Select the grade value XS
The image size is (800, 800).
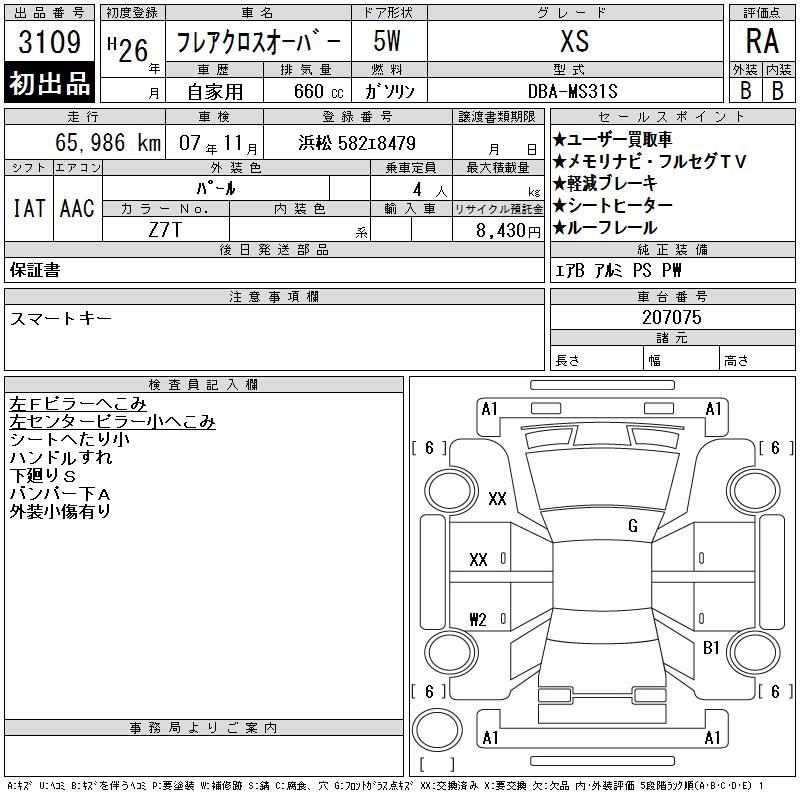pyautogui.click(x=574, y=41)
